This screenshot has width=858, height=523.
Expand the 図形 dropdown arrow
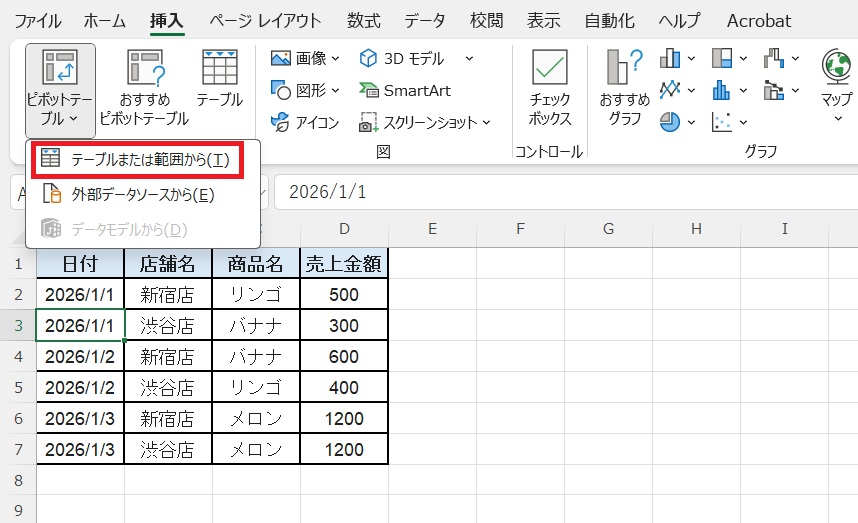(335, 90)
